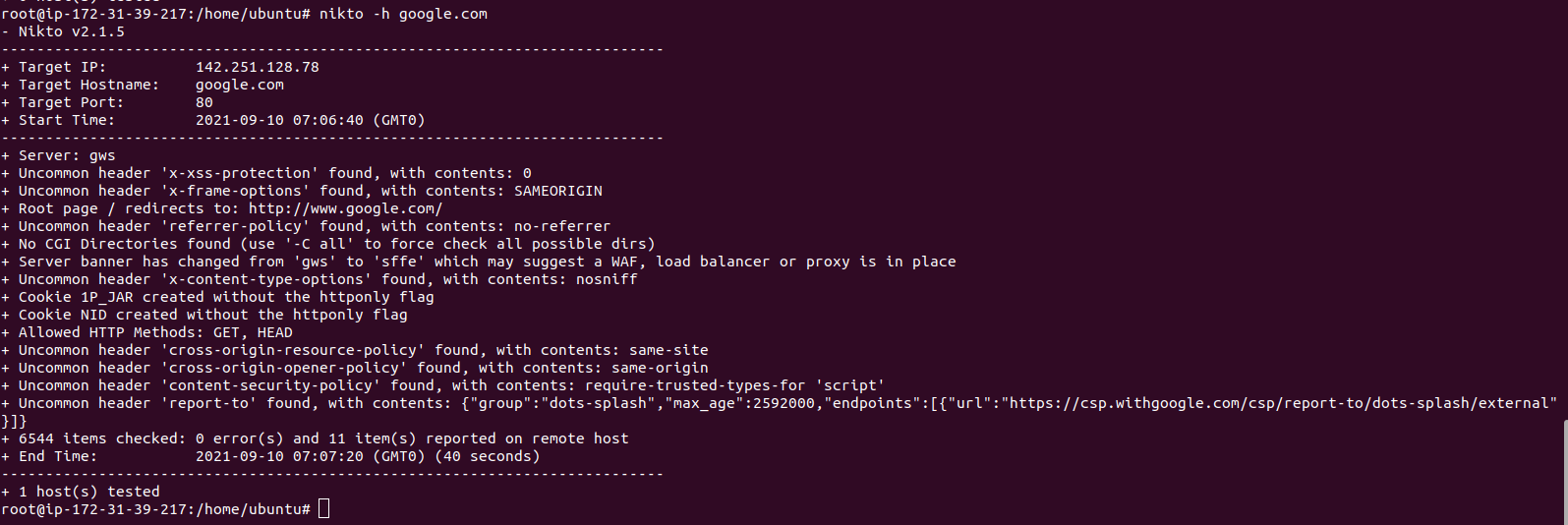The height and width of the screenshot is (525, 1568).
Task: Click the vertical scrollbar on right edge
Action: 1564,472
